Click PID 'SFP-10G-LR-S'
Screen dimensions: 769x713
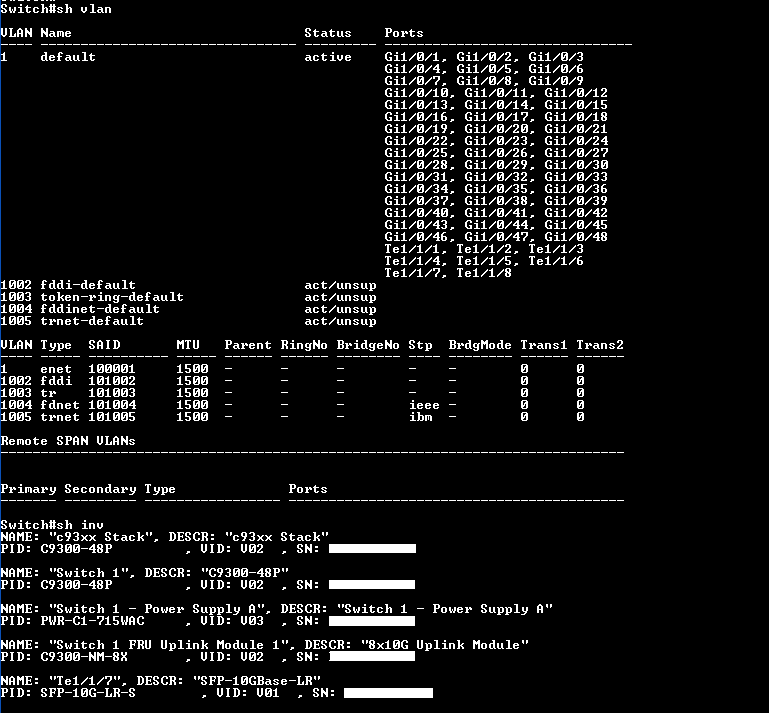pyautogui.click(x=88, y=693)
